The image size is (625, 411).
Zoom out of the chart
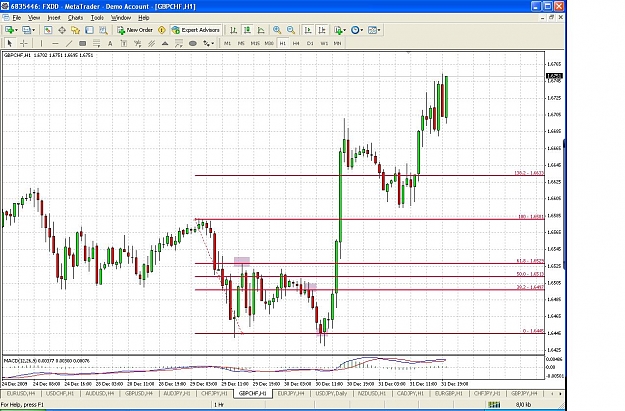click(291, 30)
